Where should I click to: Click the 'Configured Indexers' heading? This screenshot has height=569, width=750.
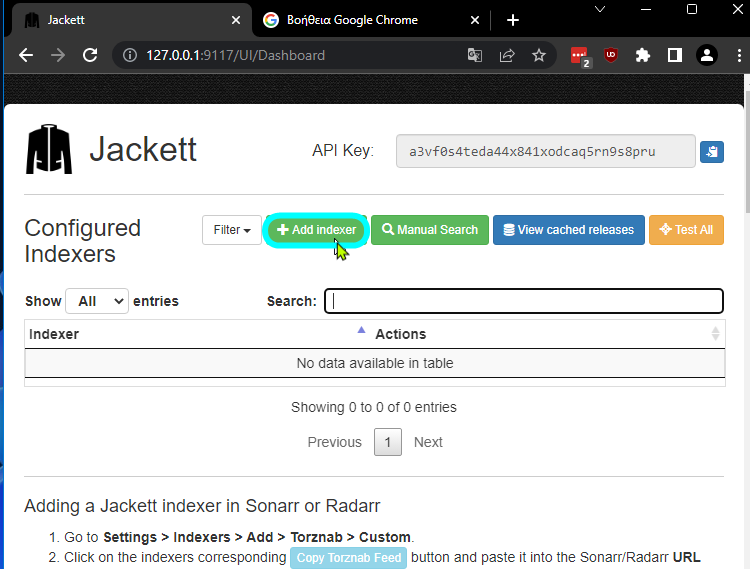pyautogui.click(x=82, y=241)
